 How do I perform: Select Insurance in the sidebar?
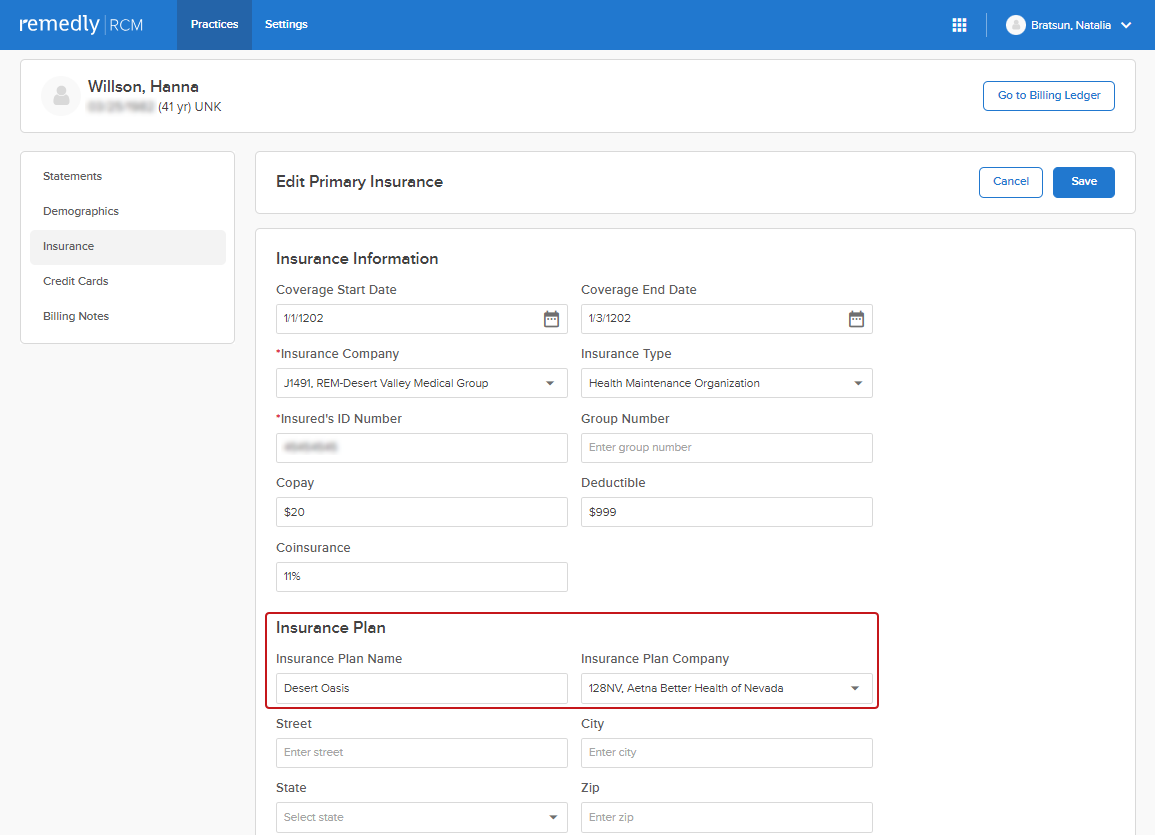point(127,247)
